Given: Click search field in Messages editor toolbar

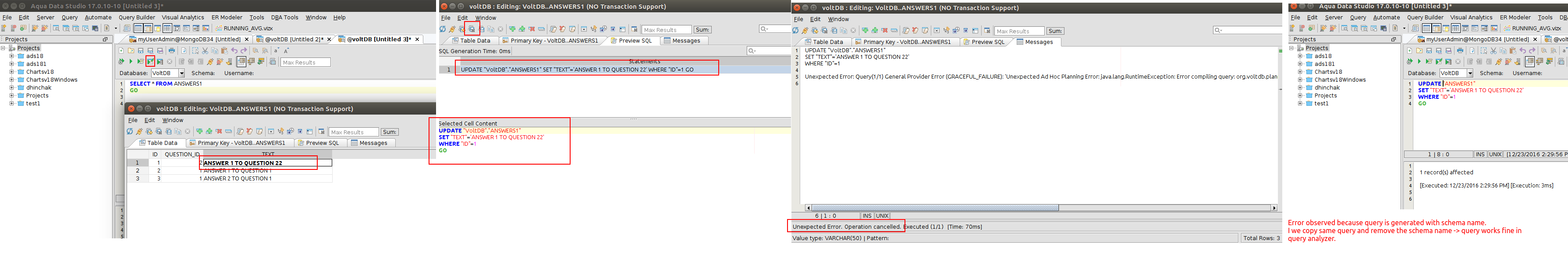Looking at the screenshot, I should pos(1248,30).
